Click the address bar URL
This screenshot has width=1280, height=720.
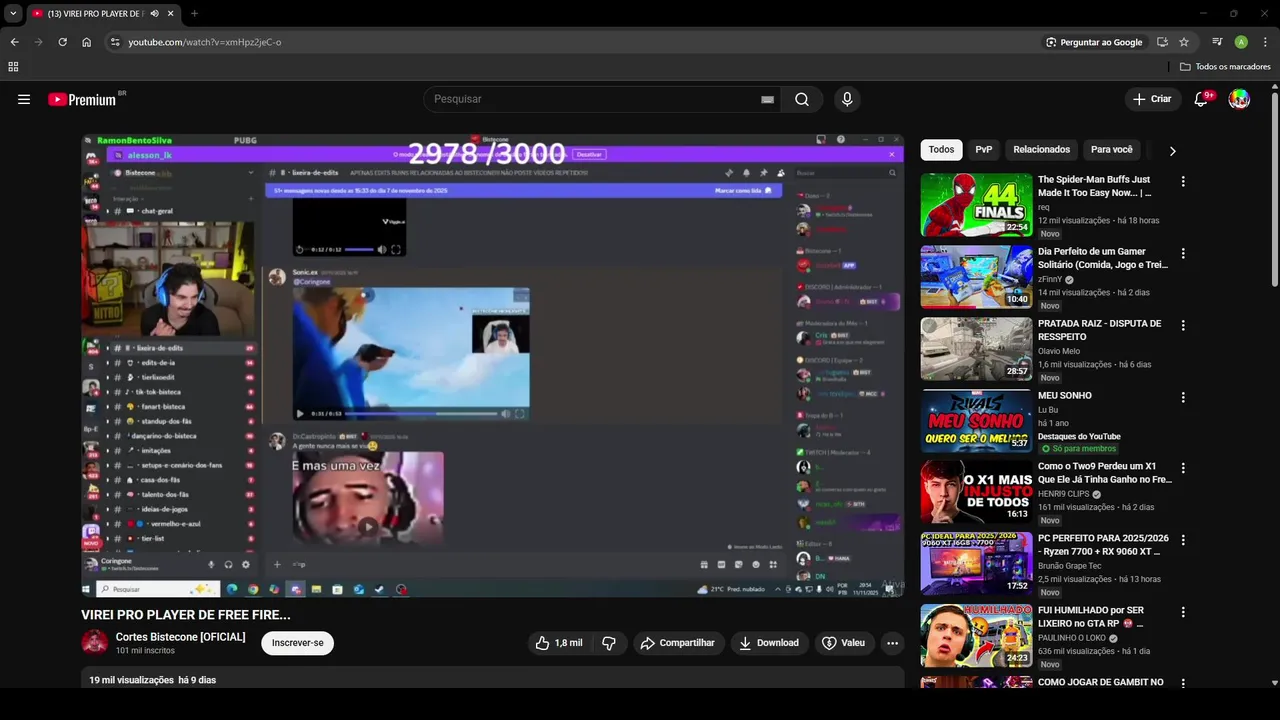(205, 42)
